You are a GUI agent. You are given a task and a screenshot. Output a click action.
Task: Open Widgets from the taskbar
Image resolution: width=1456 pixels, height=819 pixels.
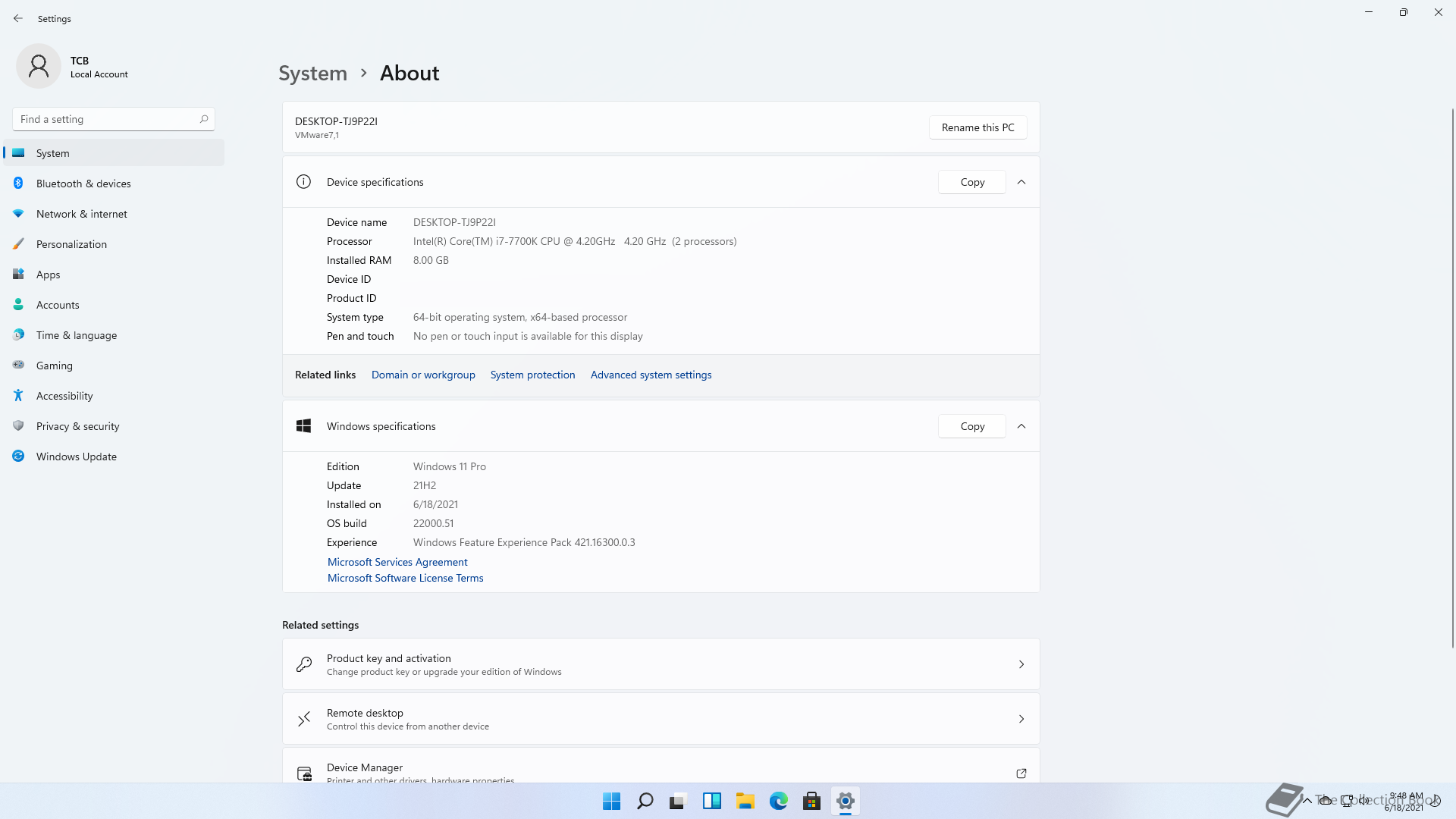tap(712, 801)
